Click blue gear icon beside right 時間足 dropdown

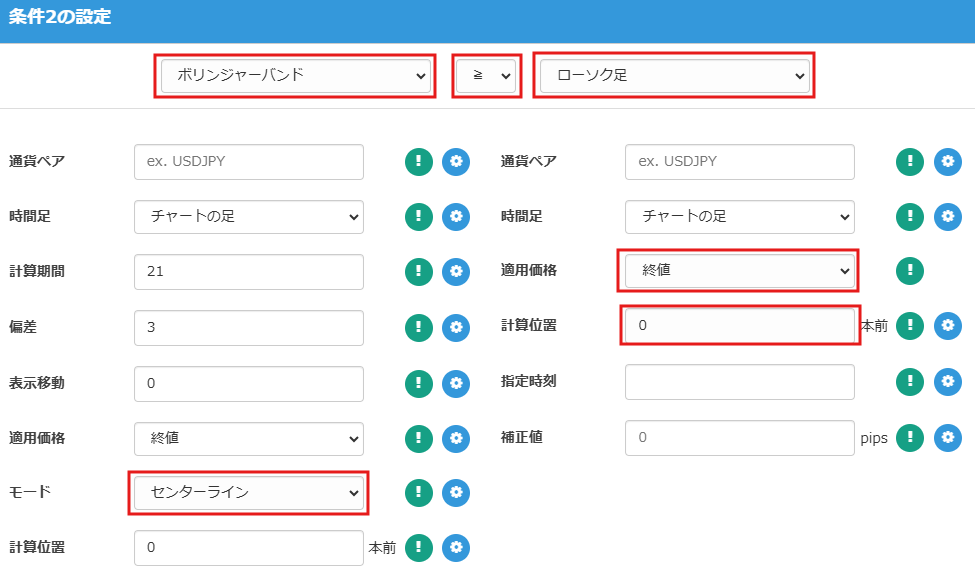pos(947,216)
